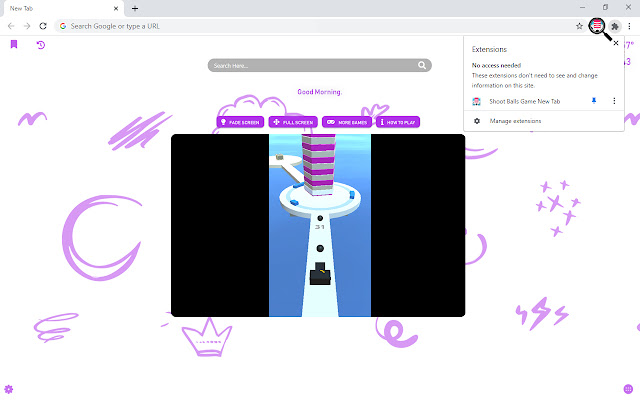640x400 pixels.
Task: Click the Full Screen button
Action: [x=293, y=122]
